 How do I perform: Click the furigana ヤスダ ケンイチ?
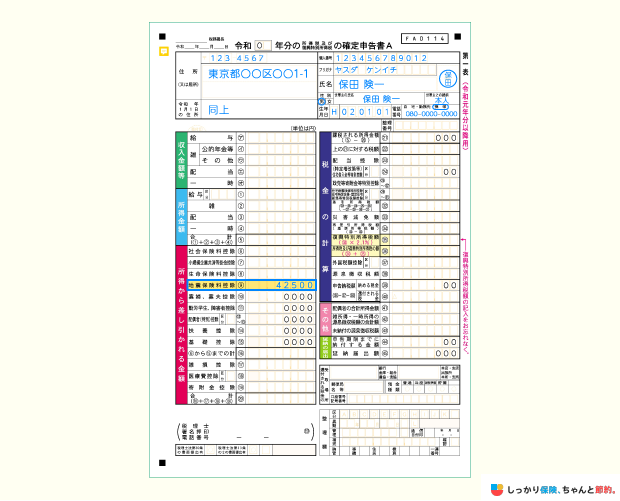pos(365,70)
